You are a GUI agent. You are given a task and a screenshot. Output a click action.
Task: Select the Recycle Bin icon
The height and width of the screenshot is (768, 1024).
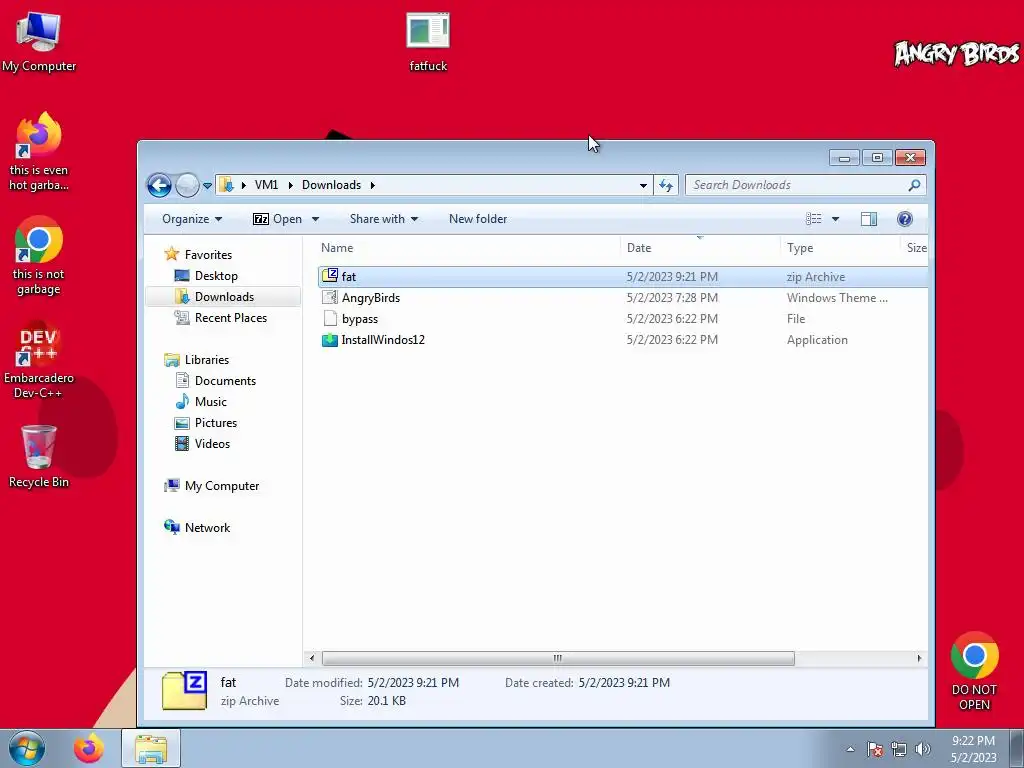[x=39, y=456]
